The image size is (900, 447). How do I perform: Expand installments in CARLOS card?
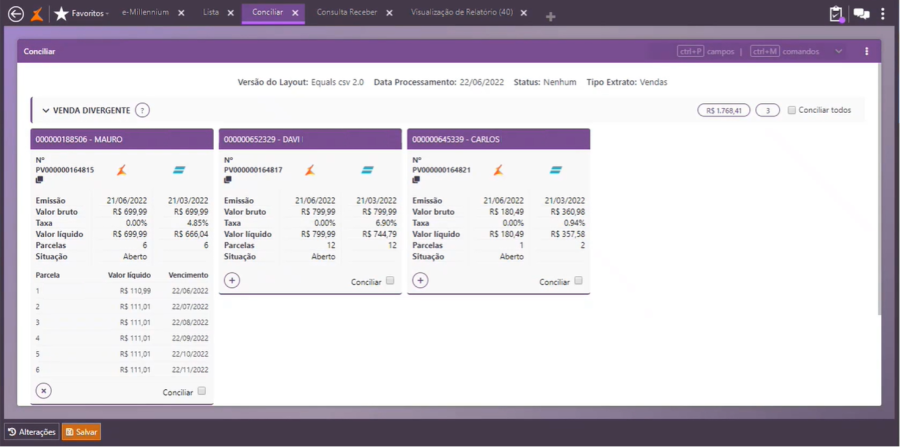point(420,281)
